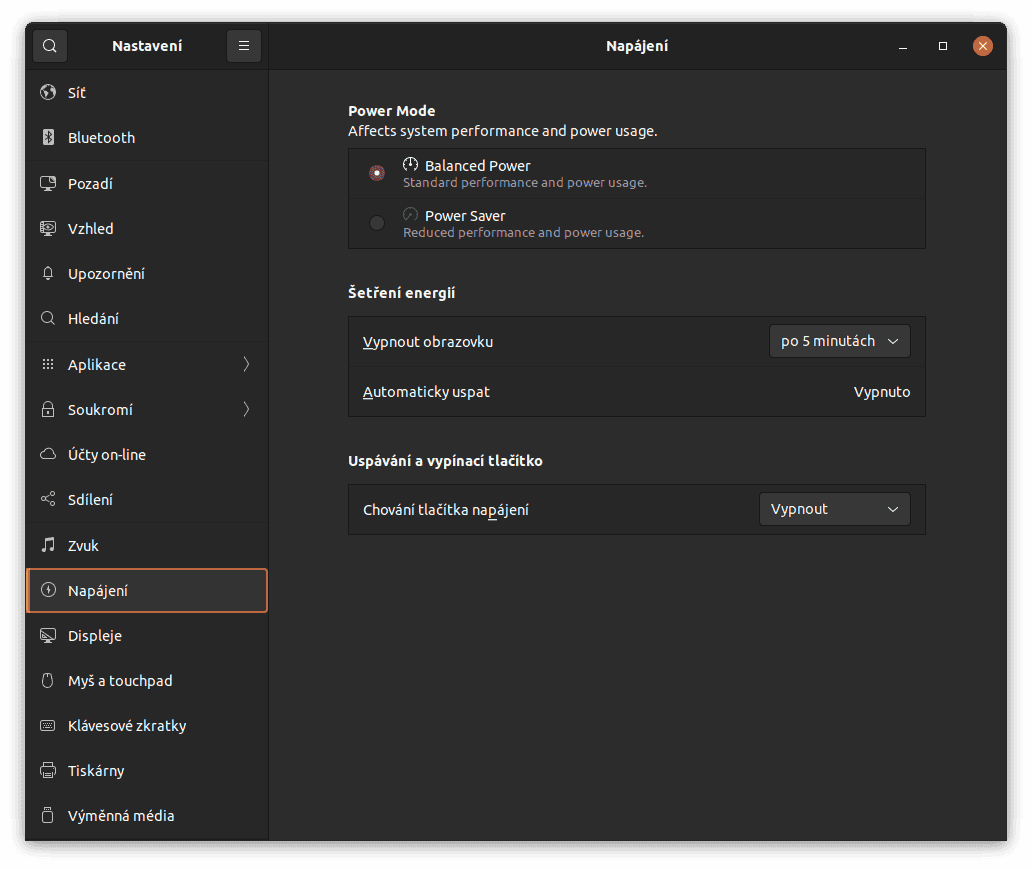Click the Bluetooth icon in sidebar
This screenshot has width=1032, height=869.
(47, 138)
